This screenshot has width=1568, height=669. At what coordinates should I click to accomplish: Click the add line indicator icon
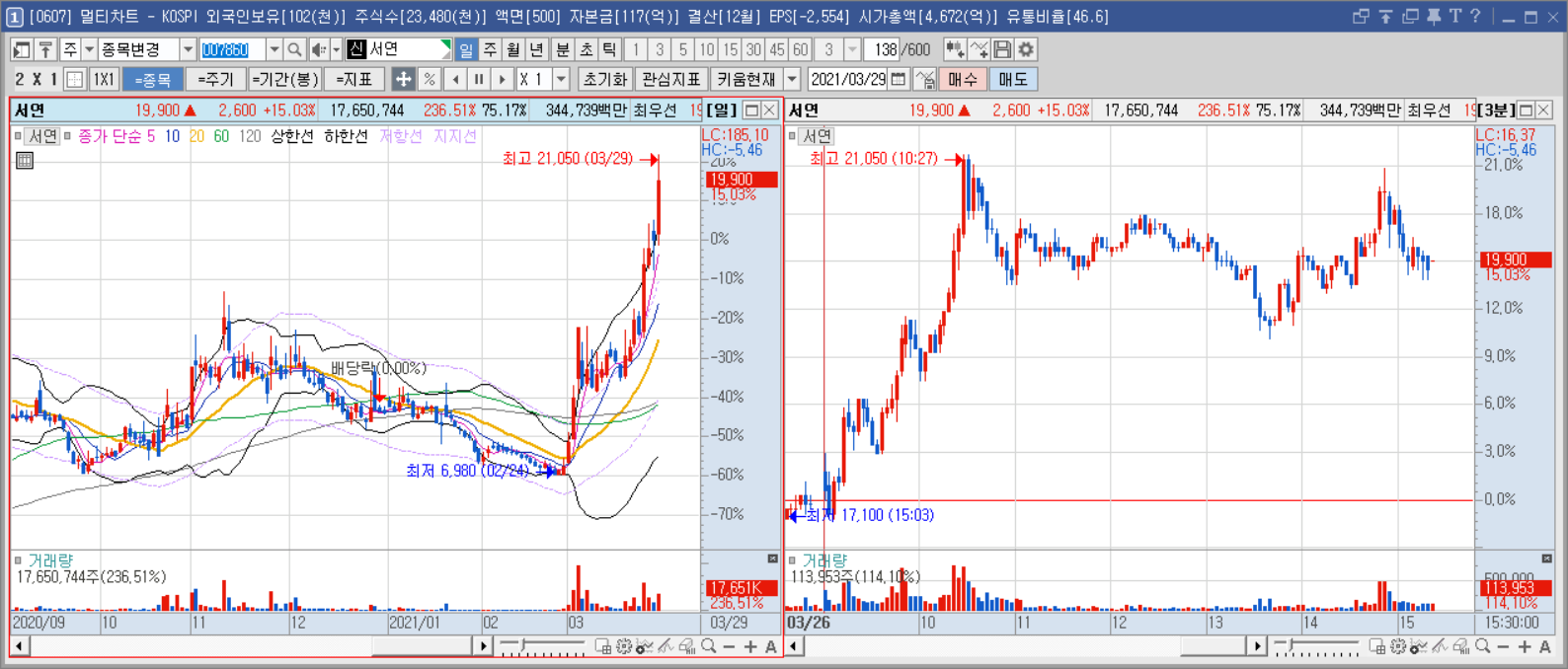(x=979, y=49)
